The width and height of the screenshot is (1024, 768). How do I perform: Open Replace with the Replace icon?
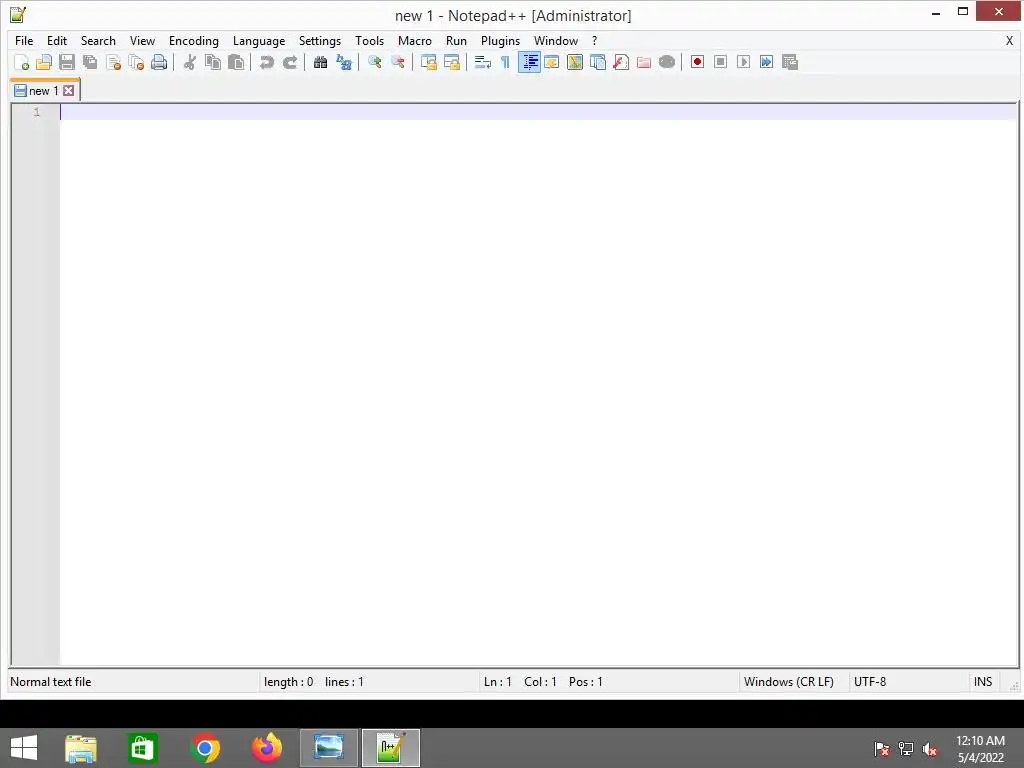[344, 62]
